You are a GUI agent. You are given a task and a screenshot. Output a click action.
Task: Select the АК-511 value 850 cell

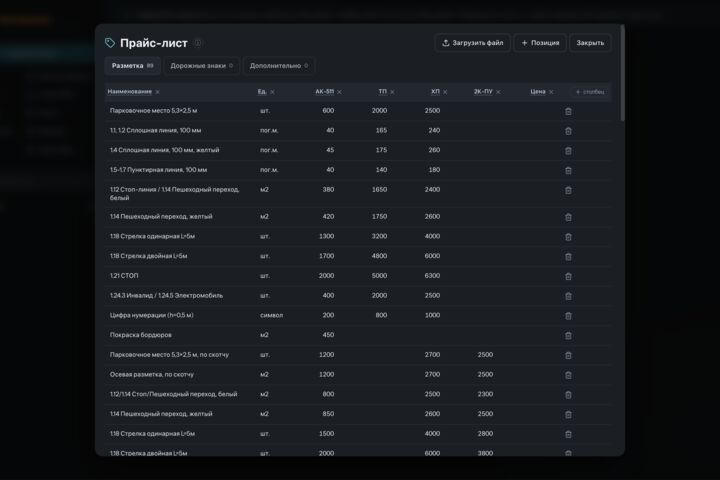(x=328, y=414)
